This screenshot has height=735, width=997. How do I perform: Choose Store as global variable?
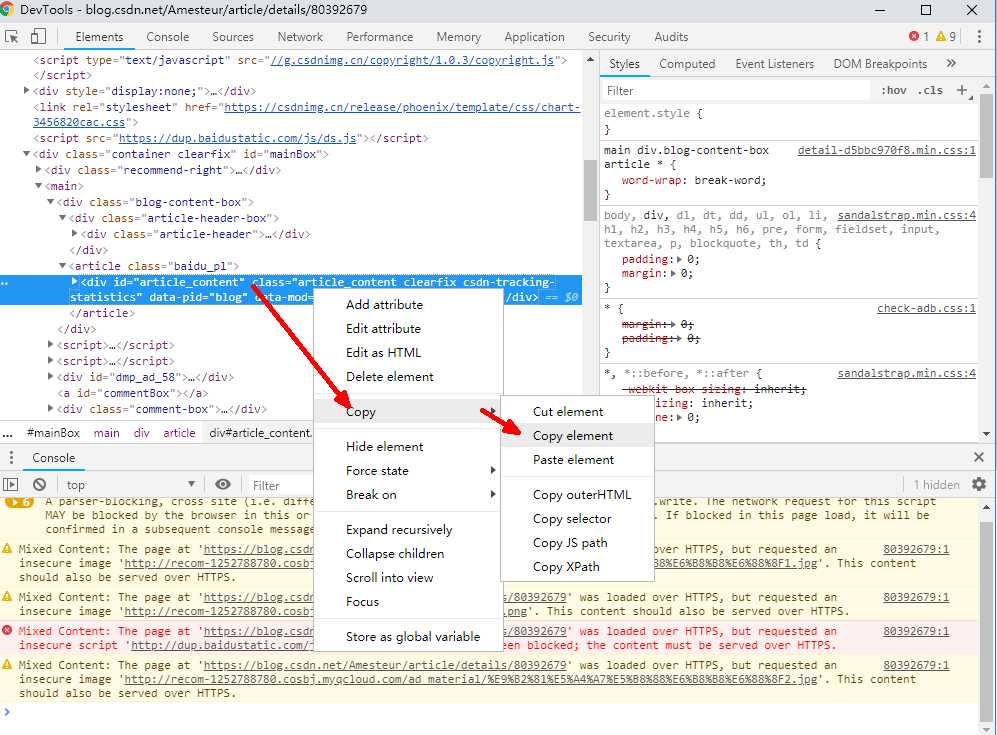(408, 636)
